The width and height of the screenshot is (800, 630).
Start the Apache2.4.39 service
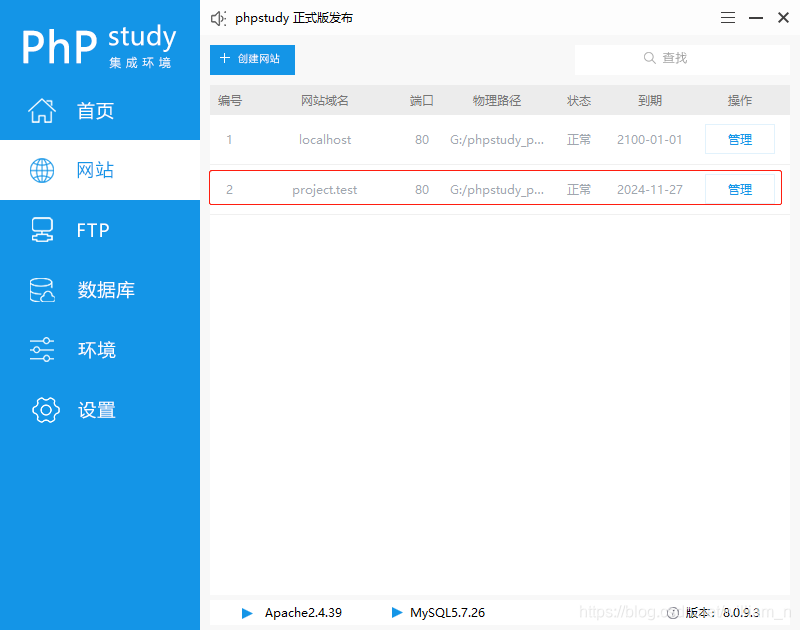point(247,613)
